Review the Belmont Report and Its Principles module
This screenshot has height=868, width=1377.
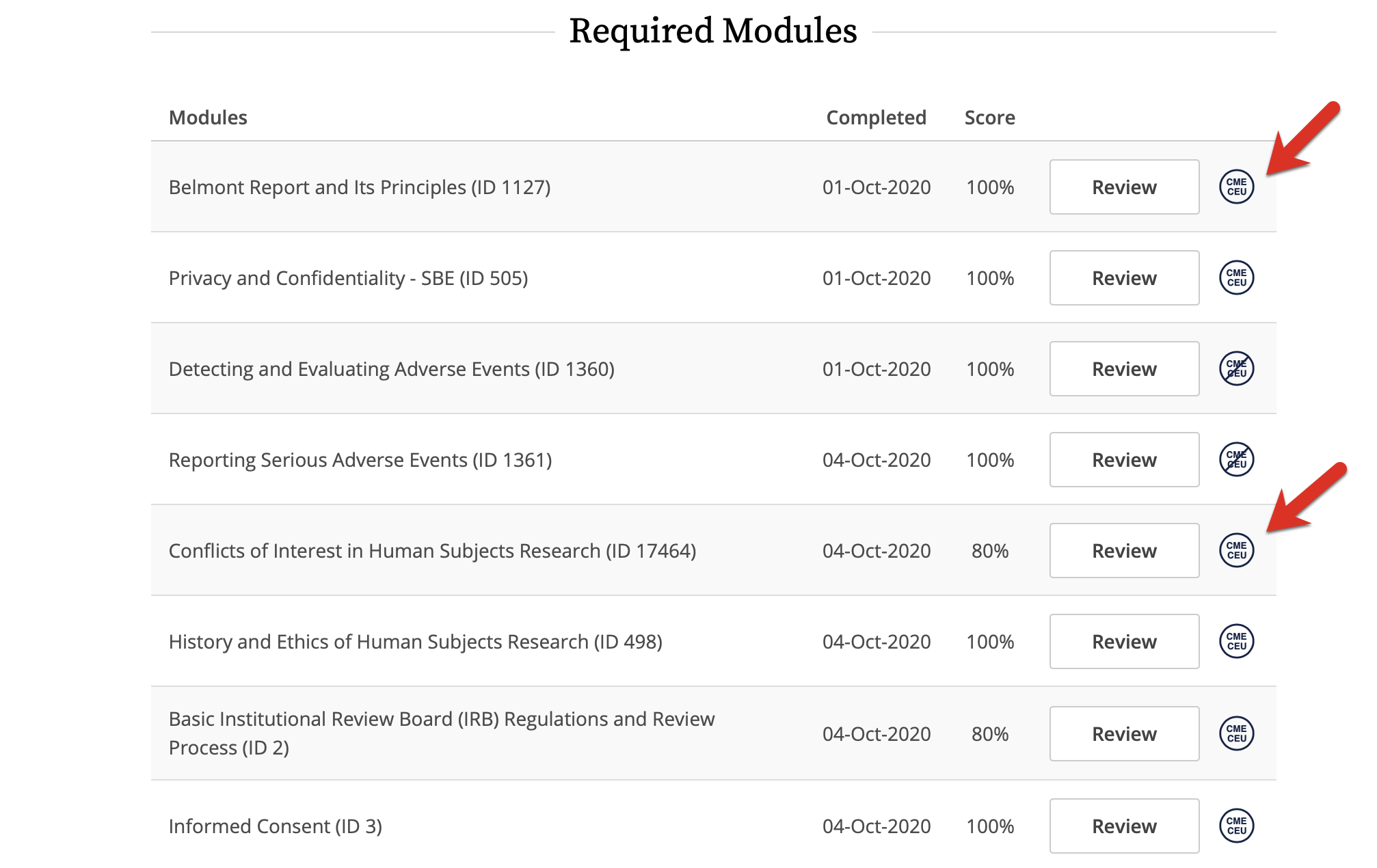[x=1125, y=187]
